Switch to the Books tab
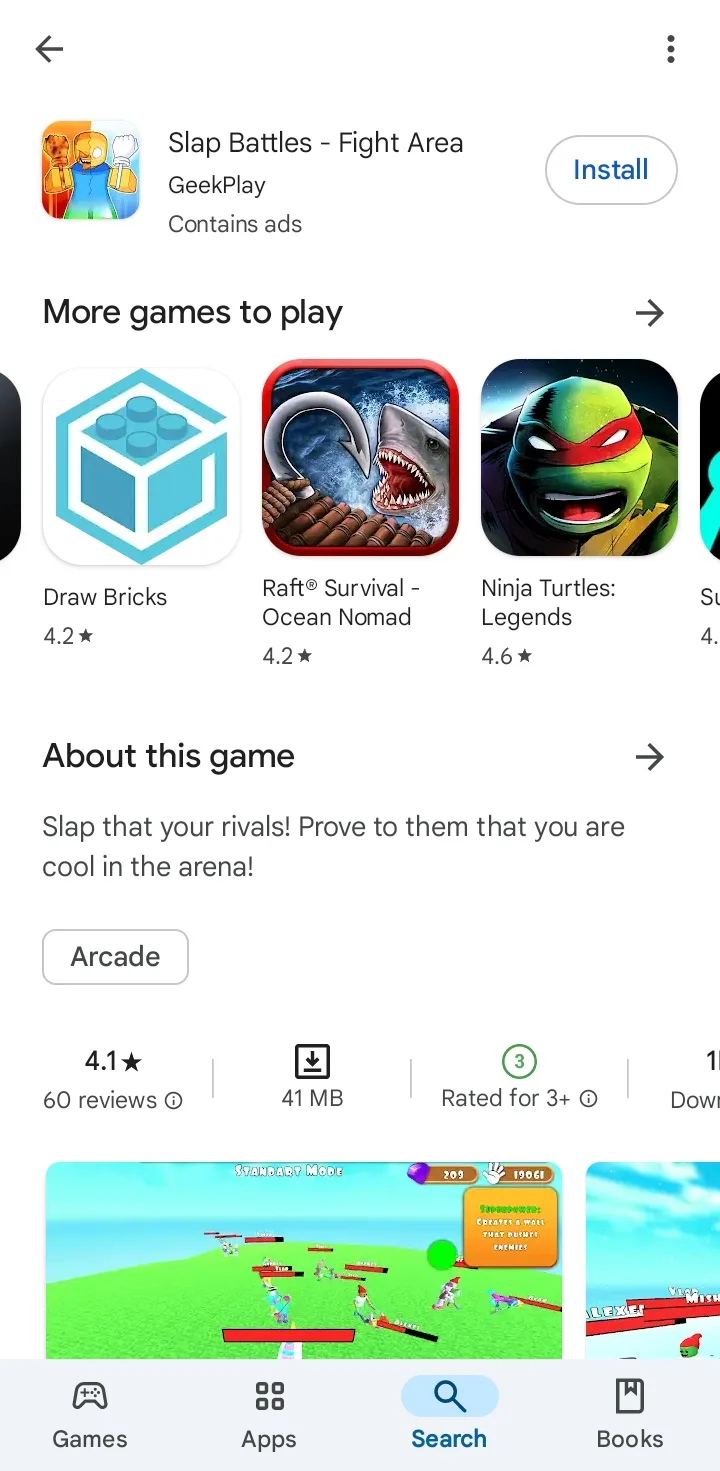The image size is (720, 1471). 630,1415
